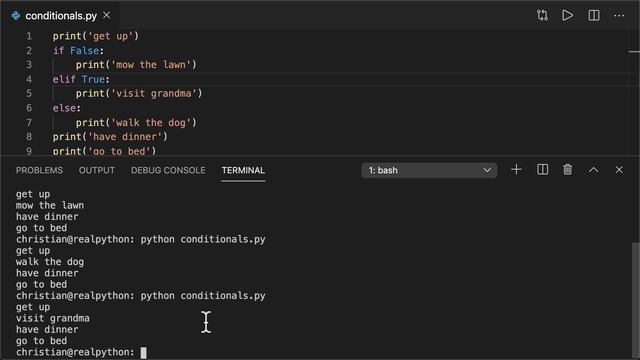640x360 pixels.
Task: Click 'walk the dog' terminal output line
Action: 50,262
